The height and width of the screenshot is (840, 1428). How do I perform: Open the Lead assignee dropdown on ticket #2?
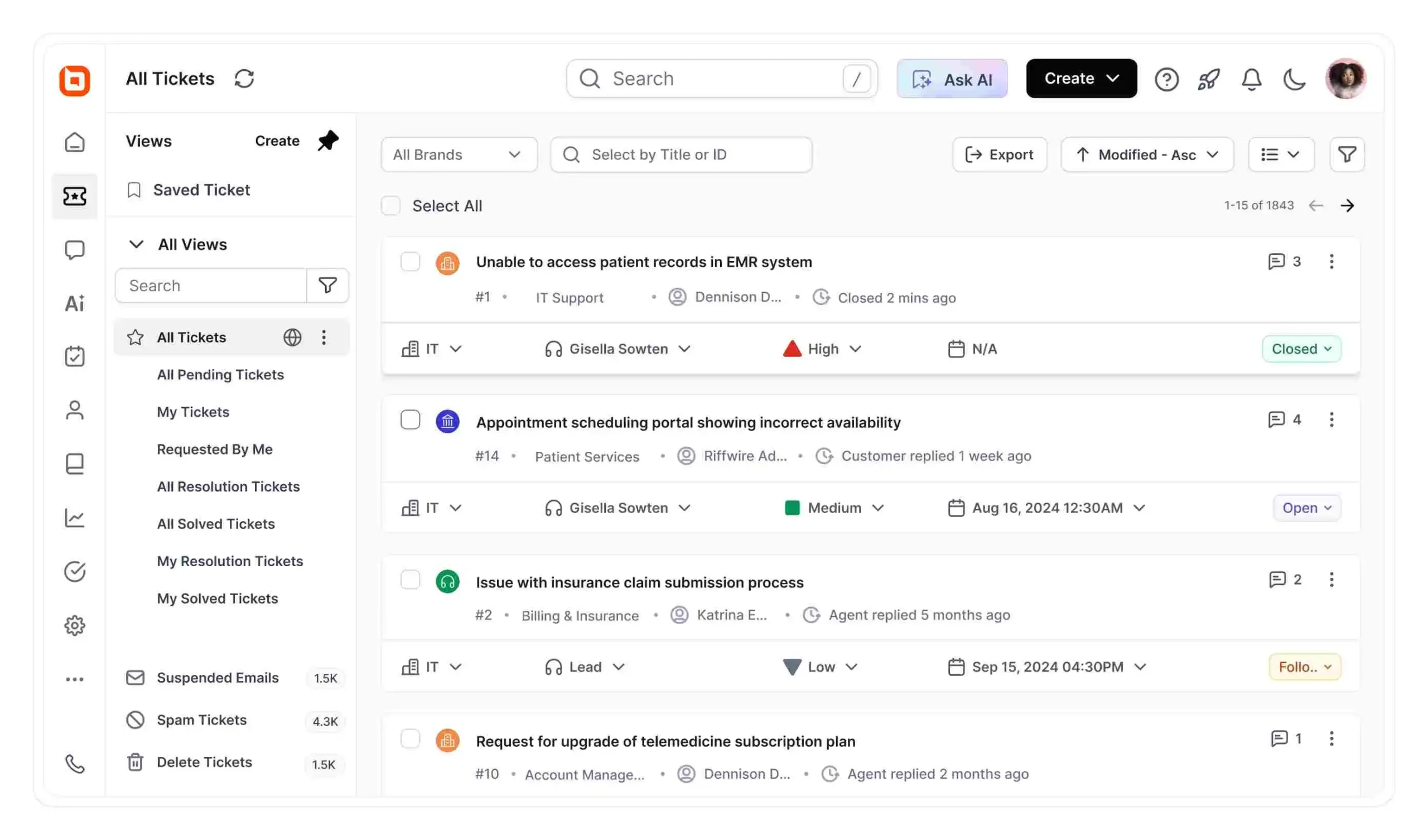585,667
